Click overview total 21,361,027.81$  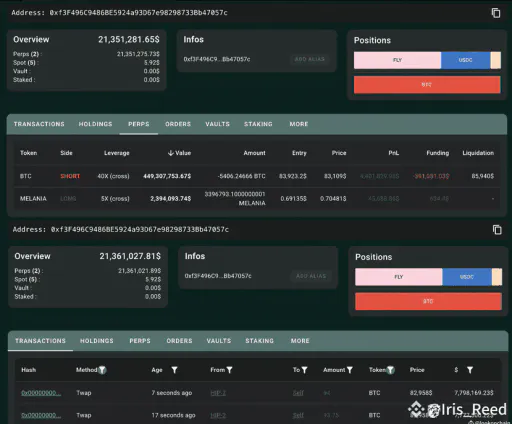pos(130,256)
